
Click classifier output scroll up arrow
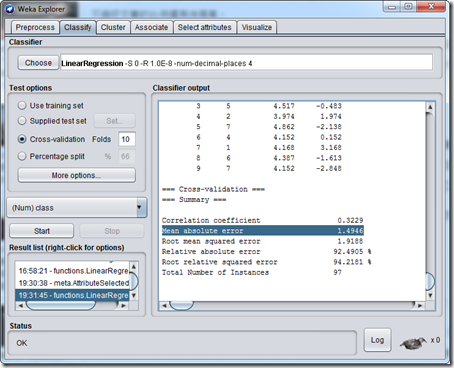(x=430, y=107)
